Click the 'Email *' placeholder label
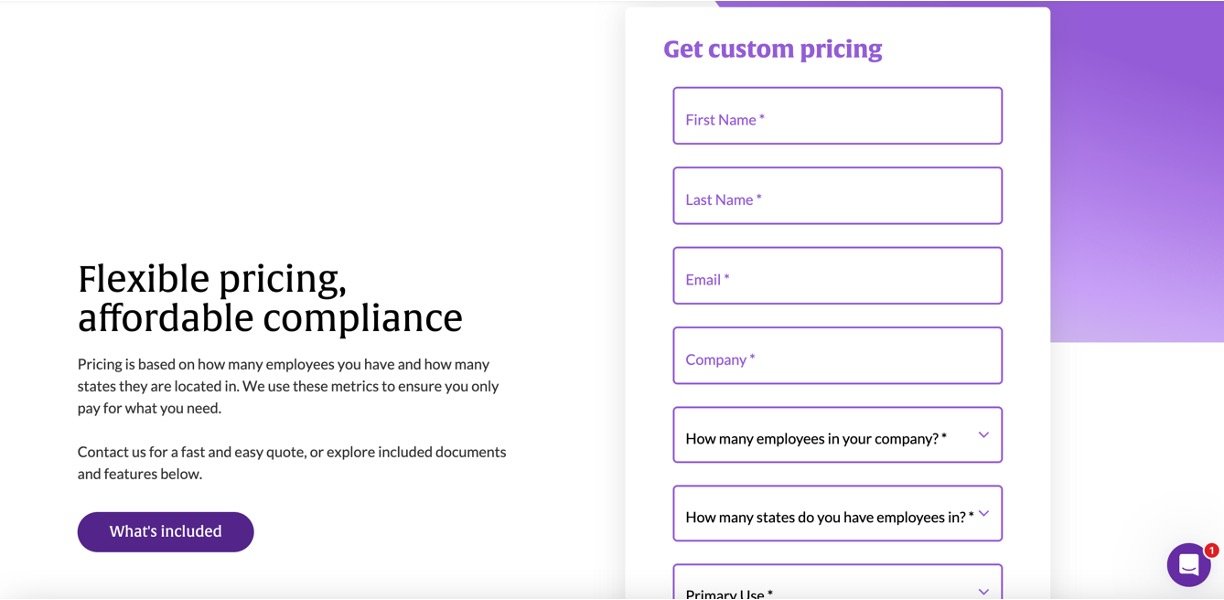 point(707,280)
